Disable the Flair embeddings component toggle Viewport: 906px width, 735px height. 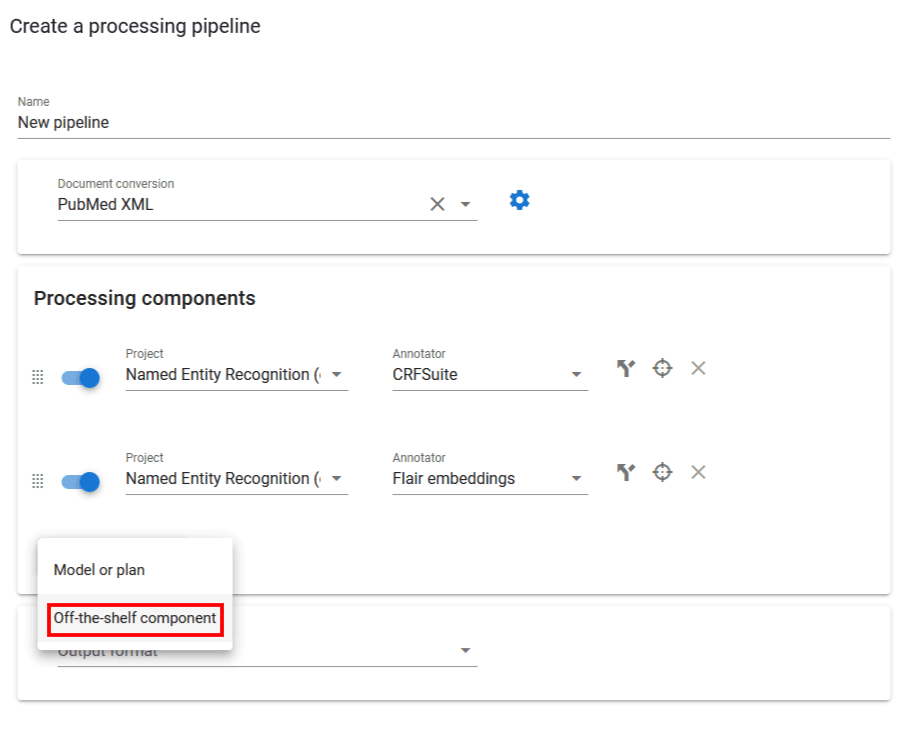click(81, 482)
